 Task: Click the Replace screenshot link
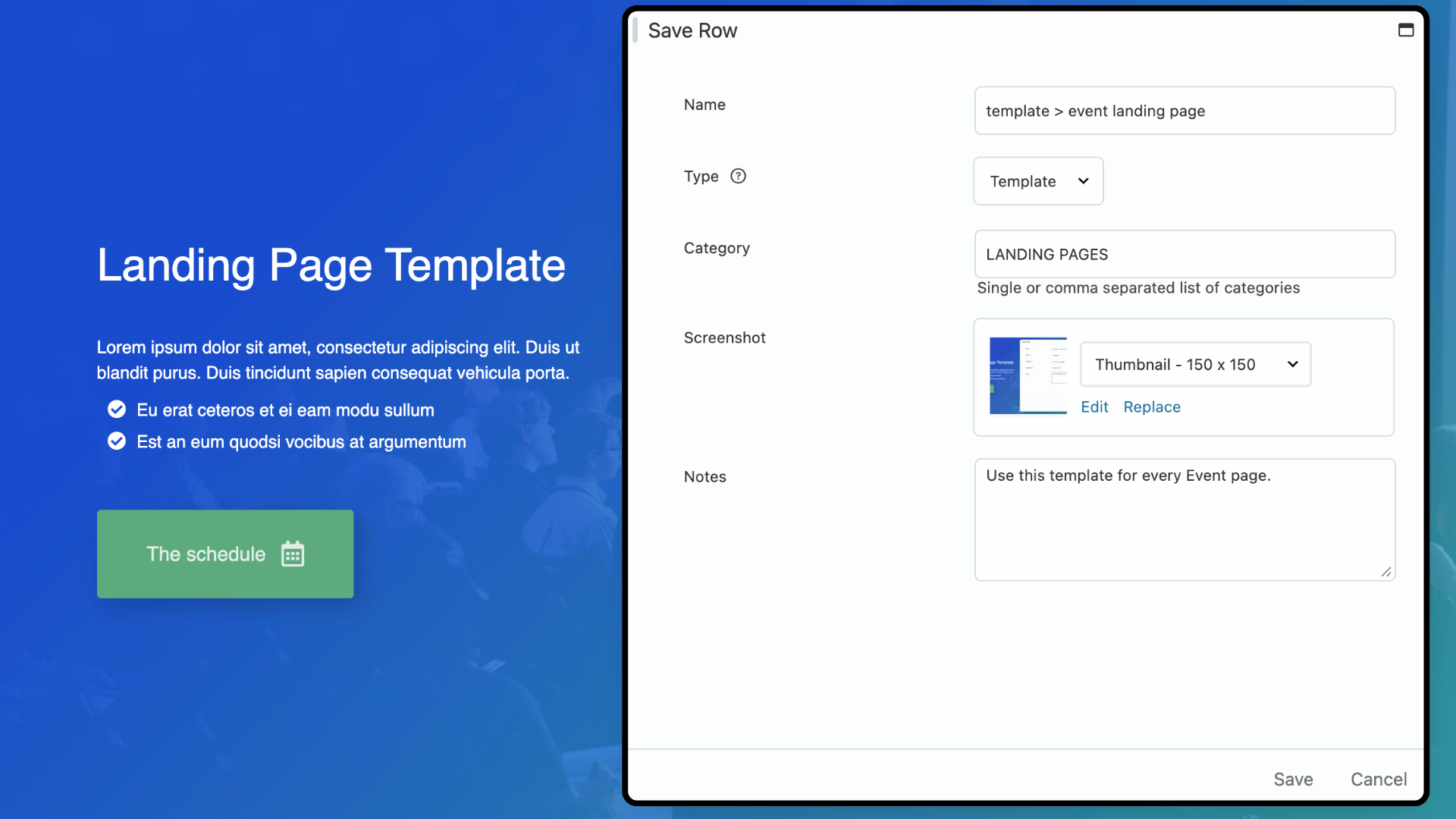tap(1151, 407)
